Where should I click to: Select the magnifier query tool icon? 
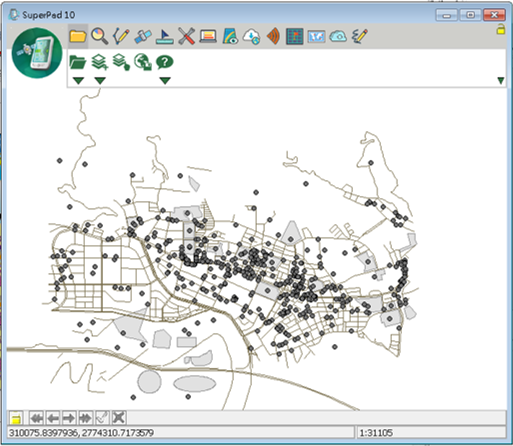(99, 36)
